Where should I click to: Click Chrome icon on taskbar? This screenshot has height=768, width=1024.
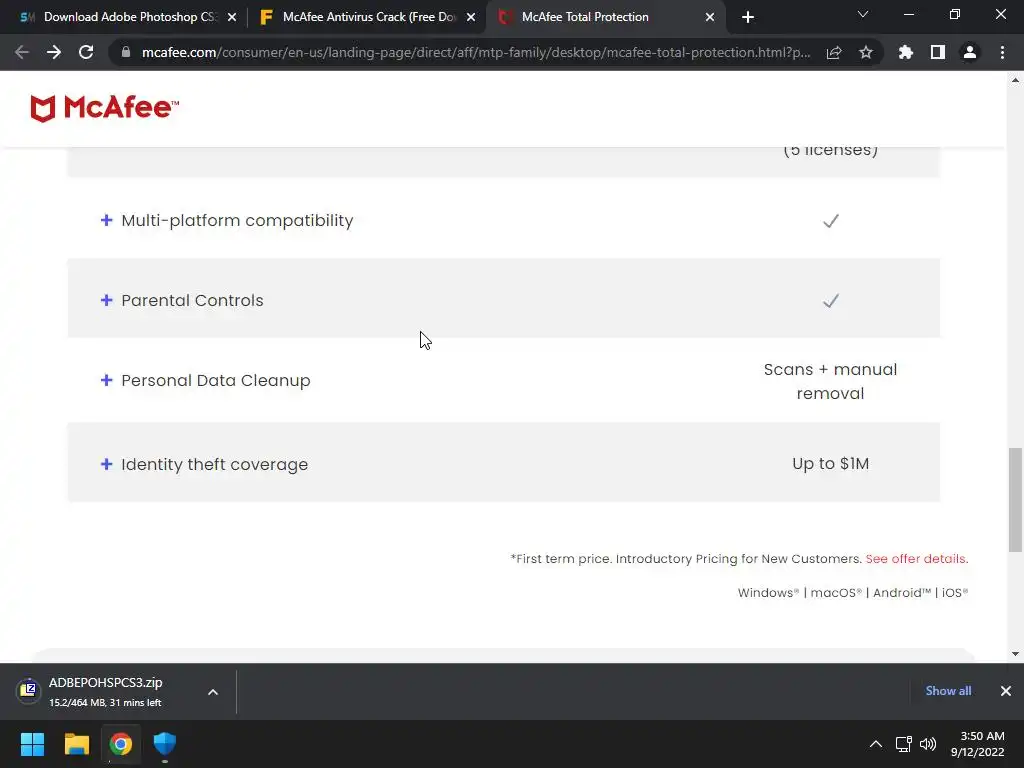pyautogui.click(x=120, y=744)
